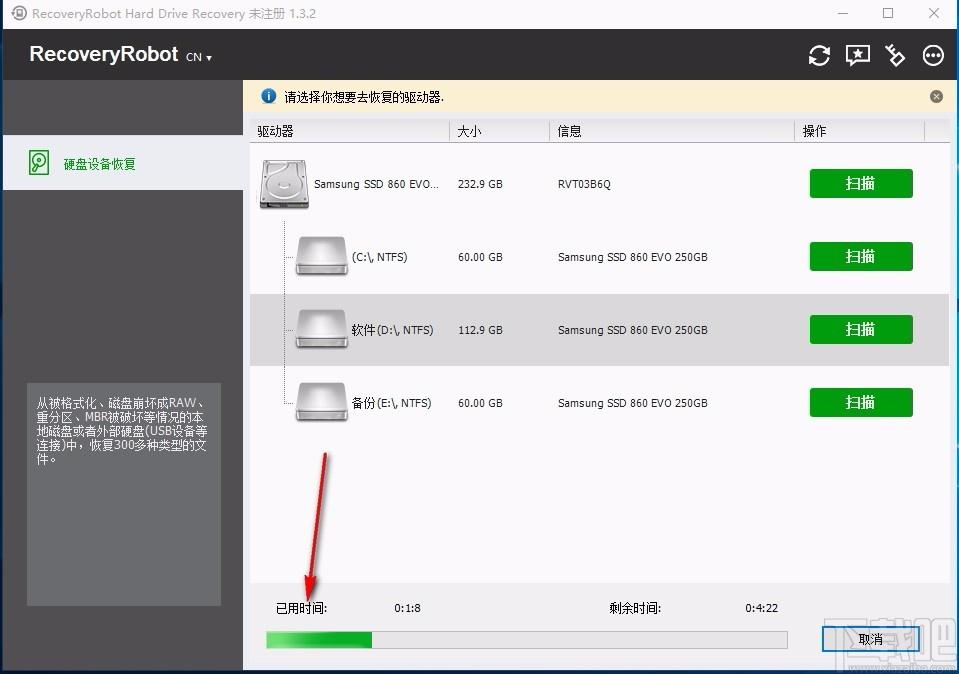The width and height of the screenshot is (959, 674).
Task: Scan the C:\ NTFS partition
Action: point(861,256)
